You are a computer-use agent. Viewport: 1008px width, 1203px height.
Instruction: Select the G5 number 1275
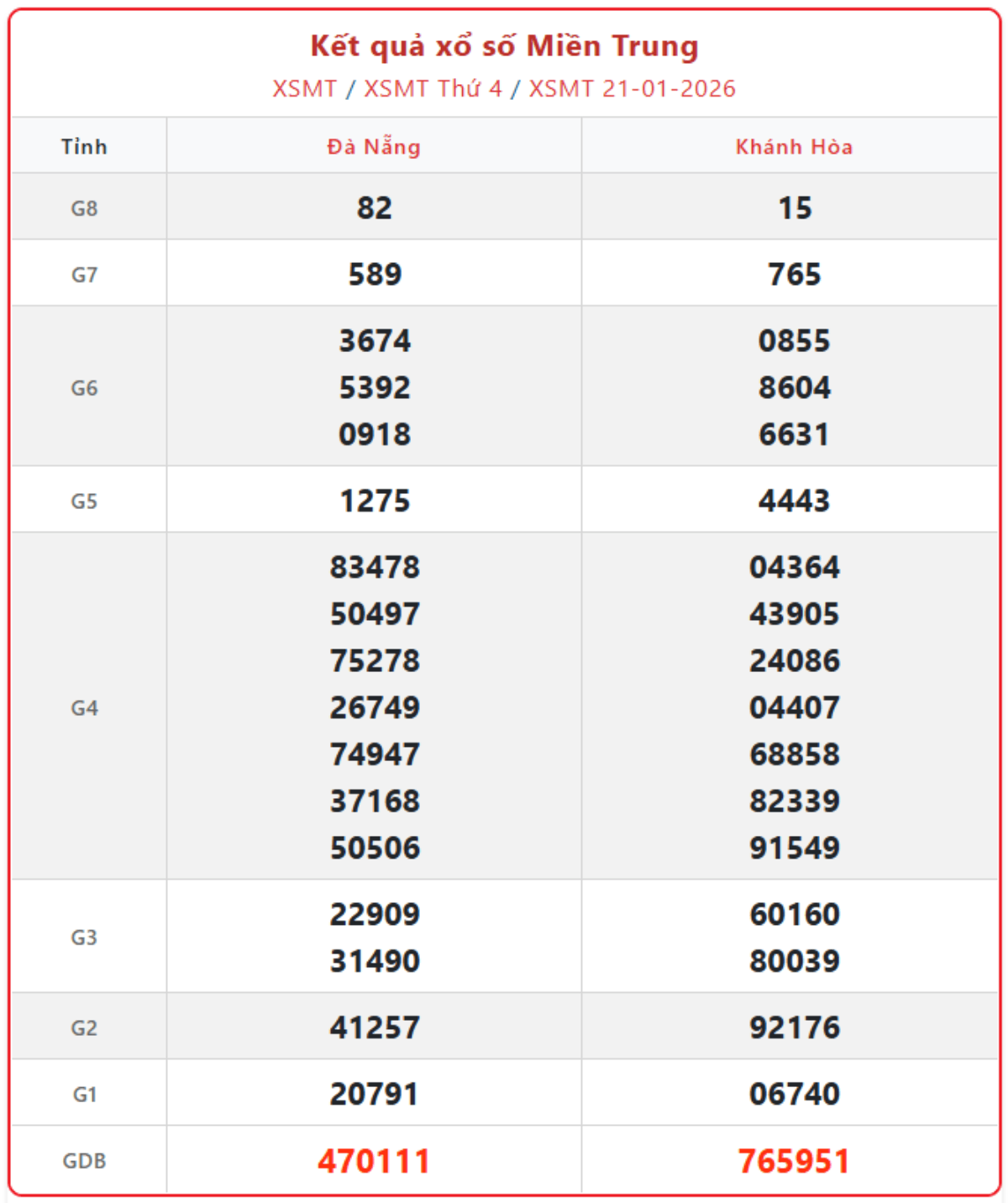click(x=375, y=501)
